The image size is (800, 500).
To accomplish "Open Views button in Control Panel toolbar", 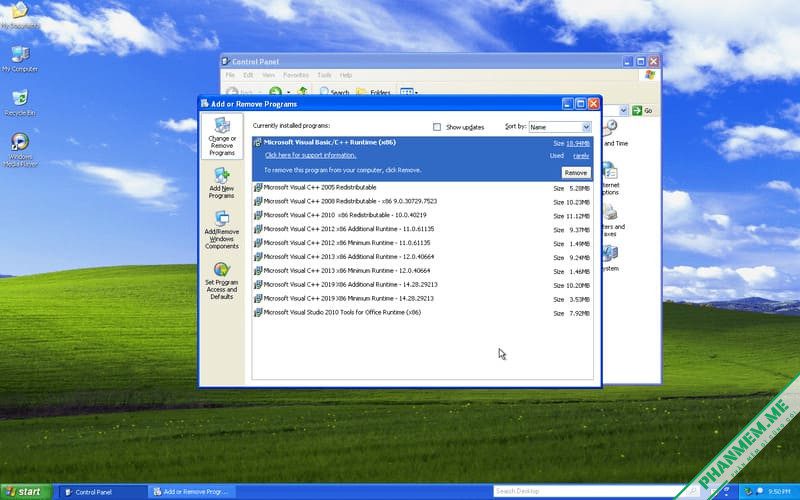I will tap(409, 92).
